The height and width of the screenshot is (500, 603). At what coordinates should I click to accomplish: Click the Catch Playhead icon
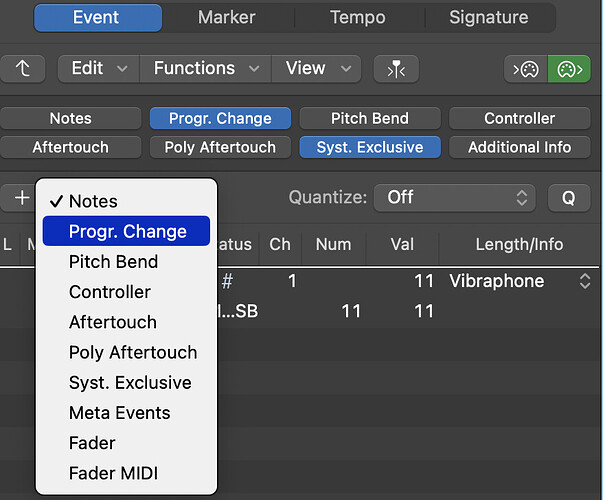click(x=396, y=69)
